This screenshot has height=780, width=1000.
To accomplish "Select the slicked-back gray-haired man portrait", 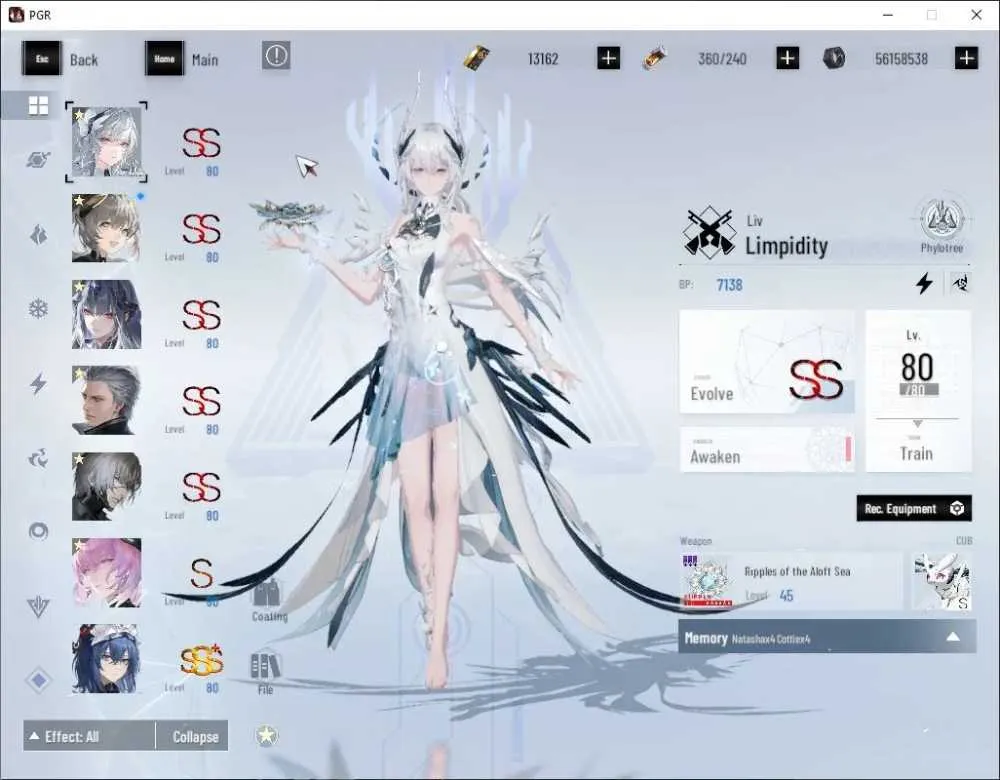I will [x=107, y=401].
